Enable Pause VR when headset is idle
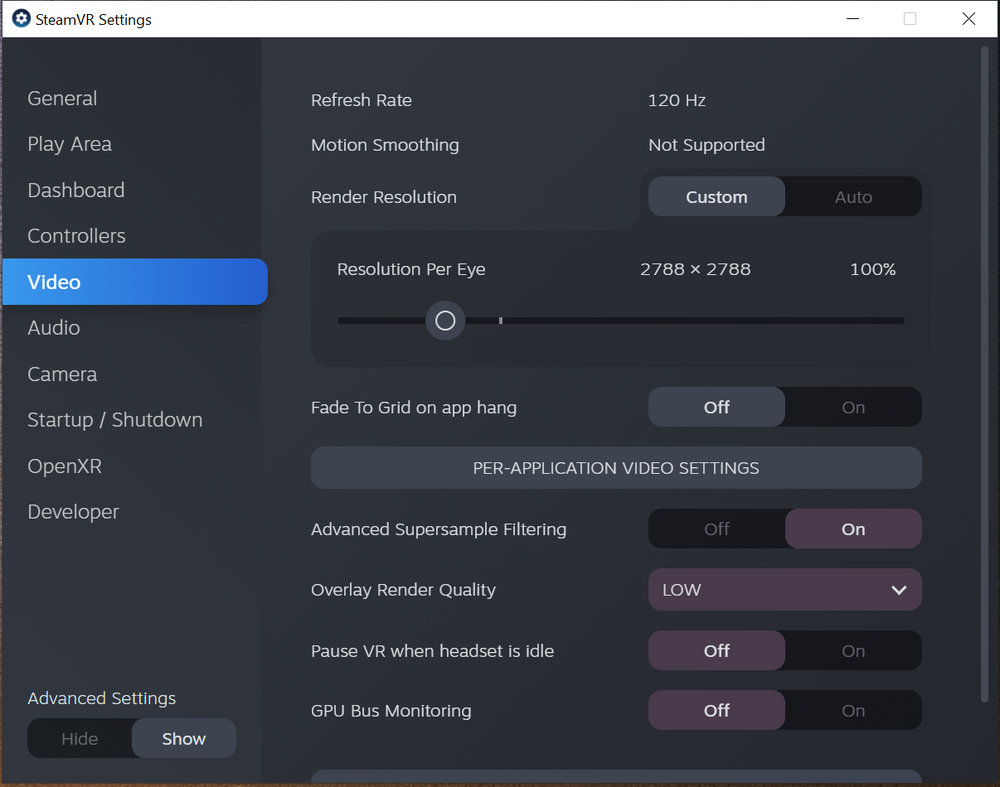Viewport: 1000px width, 787px height. pos(853,651)
